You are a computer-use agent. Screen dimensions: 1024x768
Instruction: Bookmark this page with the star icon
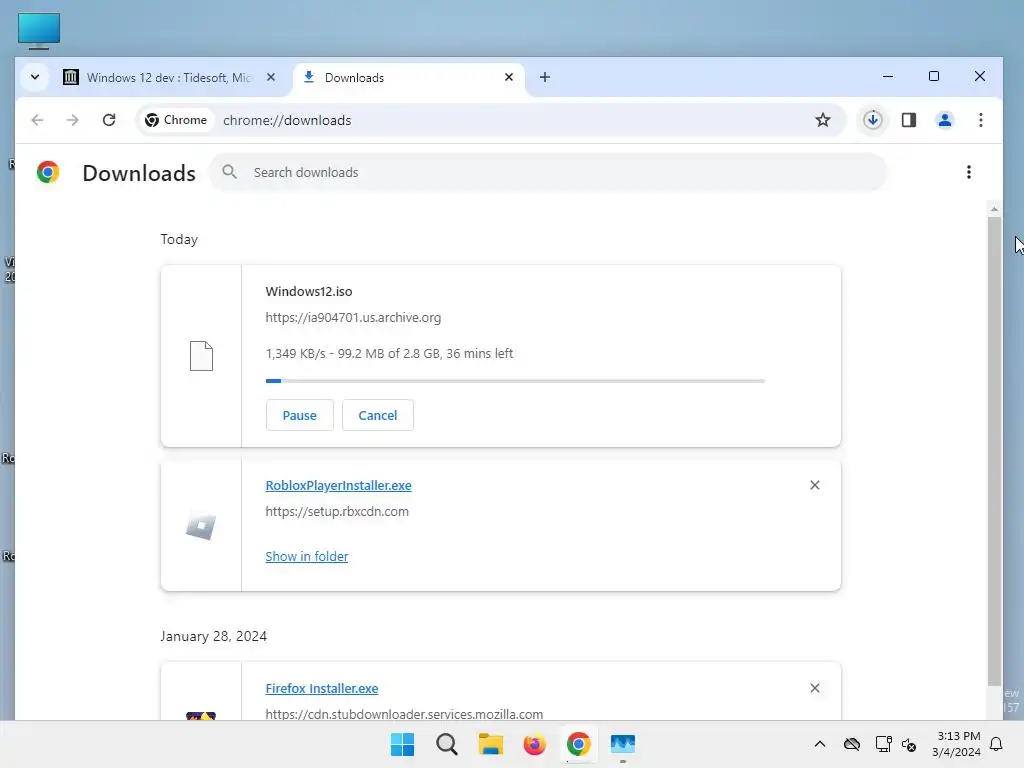click(x=823, y=120)
